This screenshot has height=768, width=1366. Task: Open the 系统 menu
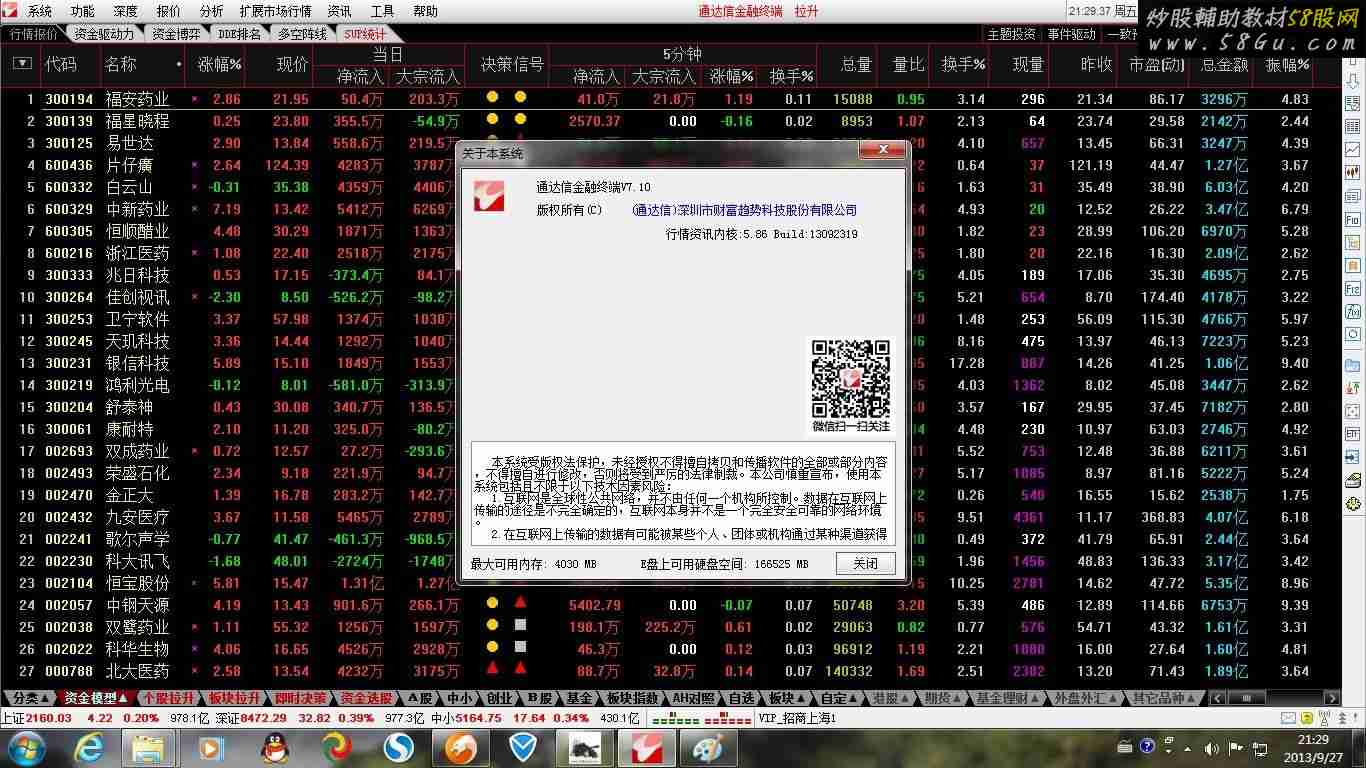[x=39, y=11]
